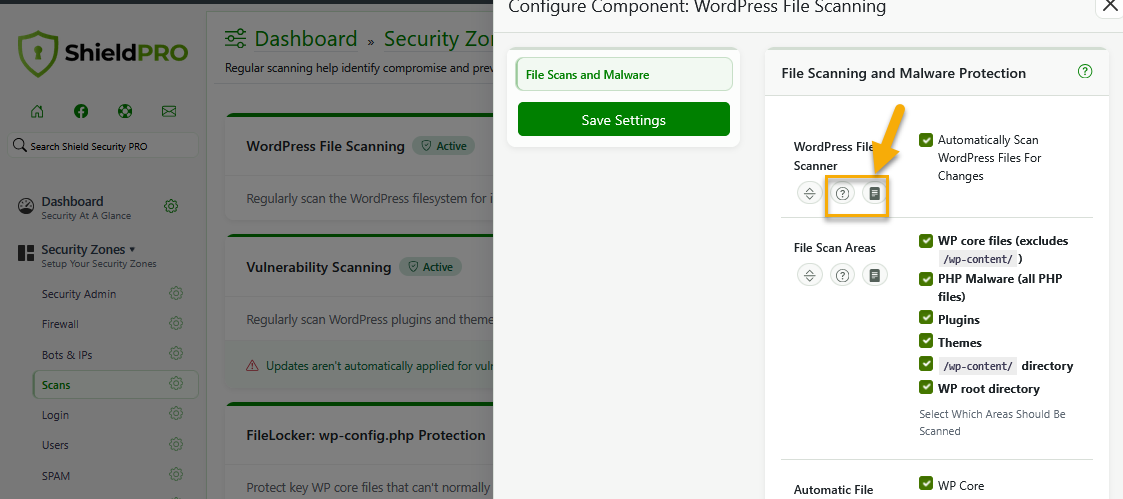Click WordPress File Scanning Active badge

[x=443, y=146]
